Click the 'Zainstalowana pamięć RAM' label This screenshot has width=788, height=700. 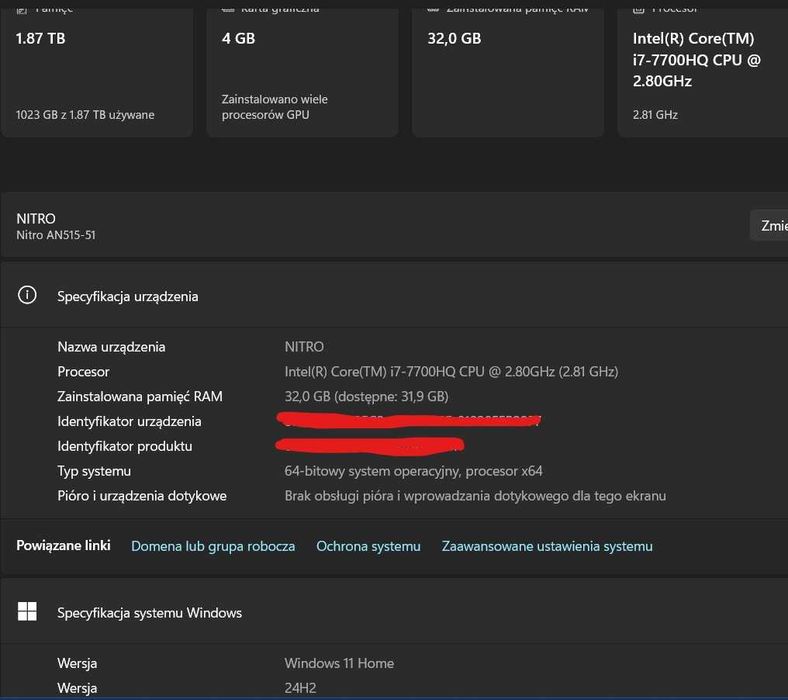click(x=140, y=396)
